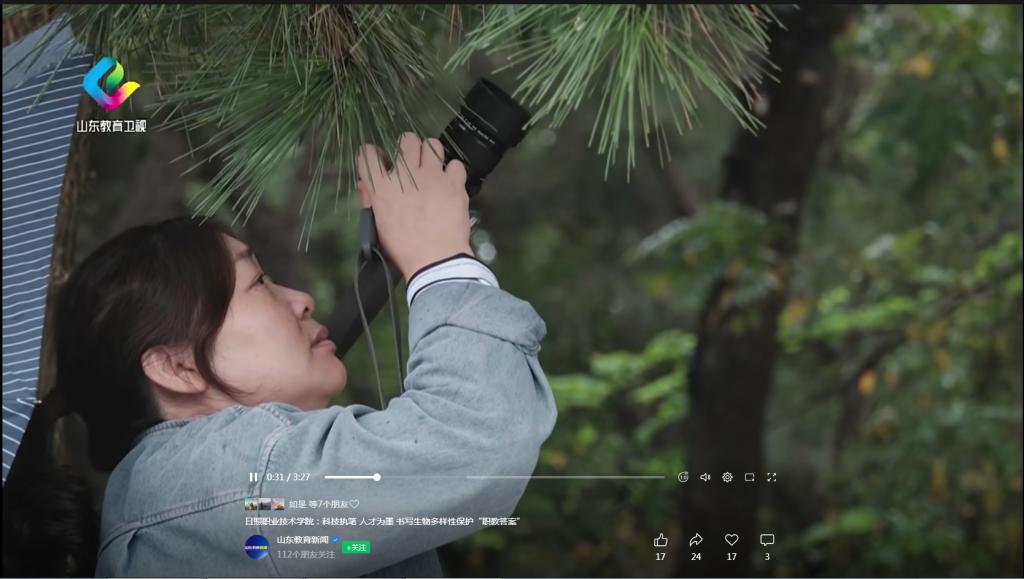Click the friends' avatars thumbnails
The image size is (1024, 579).
pyautogui.click(x=264, y=504)
